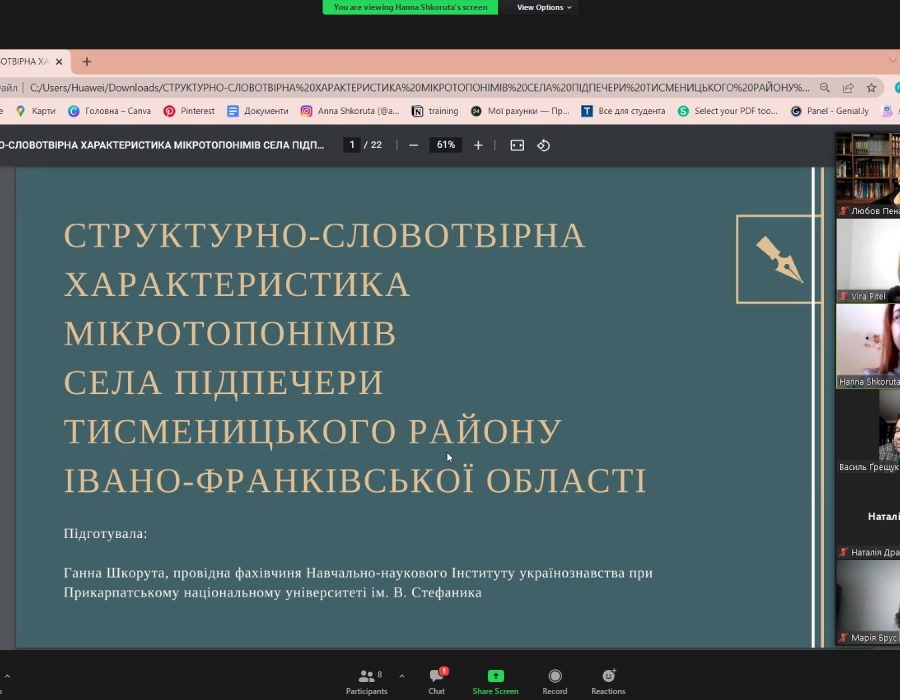
Task: Open the Zoom Reactions panel
Action: [608, 679]
